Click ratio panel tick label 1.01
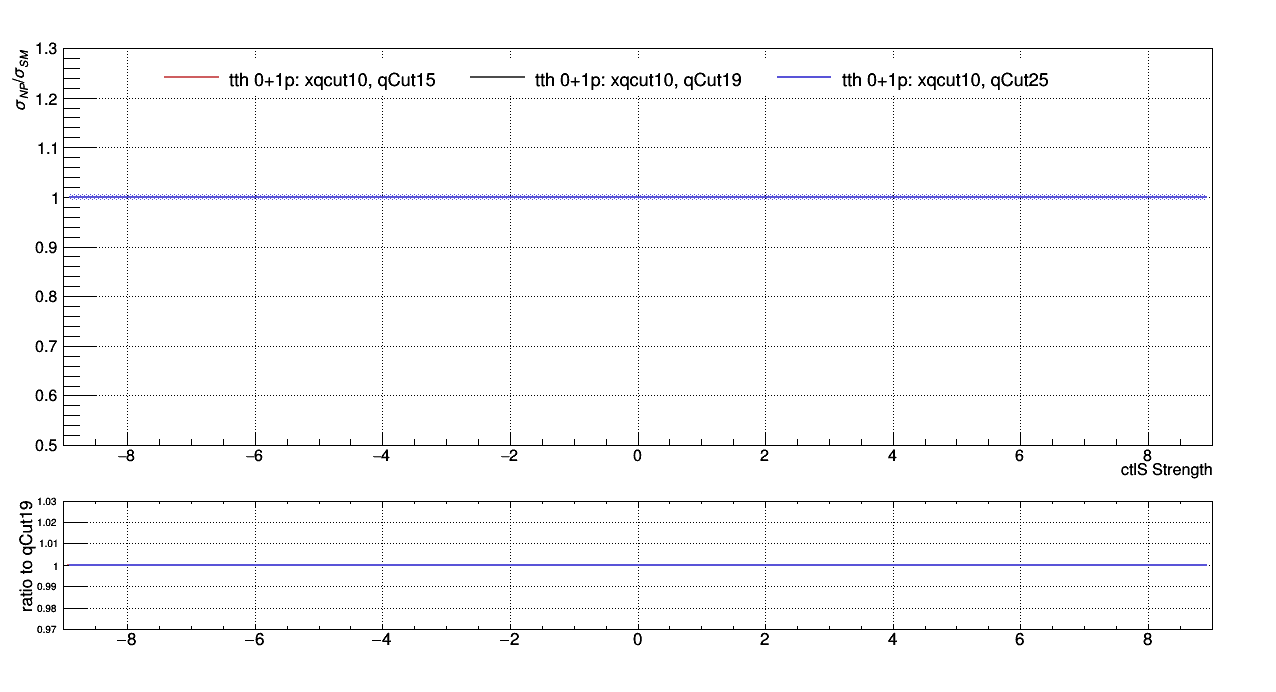1276x692 pixels. point(49,544)
